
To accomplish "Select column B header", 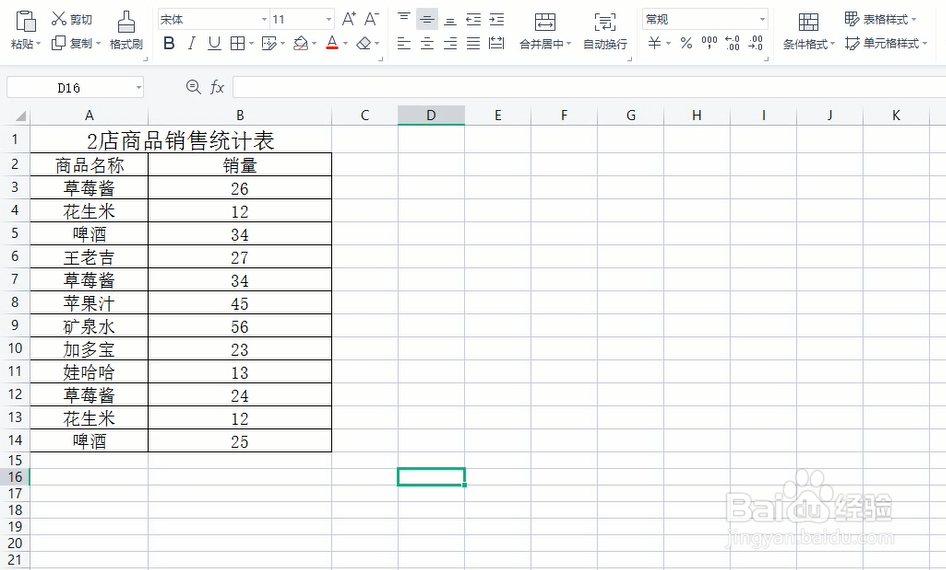I will 240,115.
